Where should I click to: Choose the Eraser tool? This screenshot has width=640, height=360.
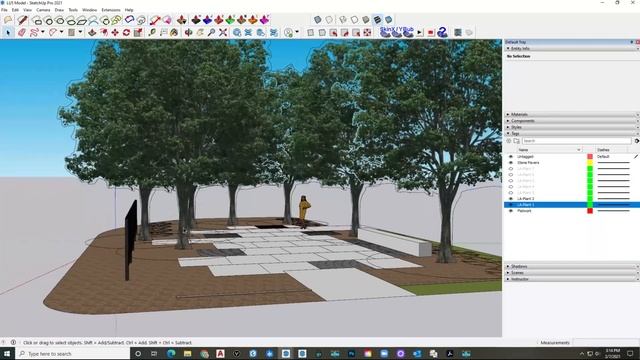pos(22,32)
